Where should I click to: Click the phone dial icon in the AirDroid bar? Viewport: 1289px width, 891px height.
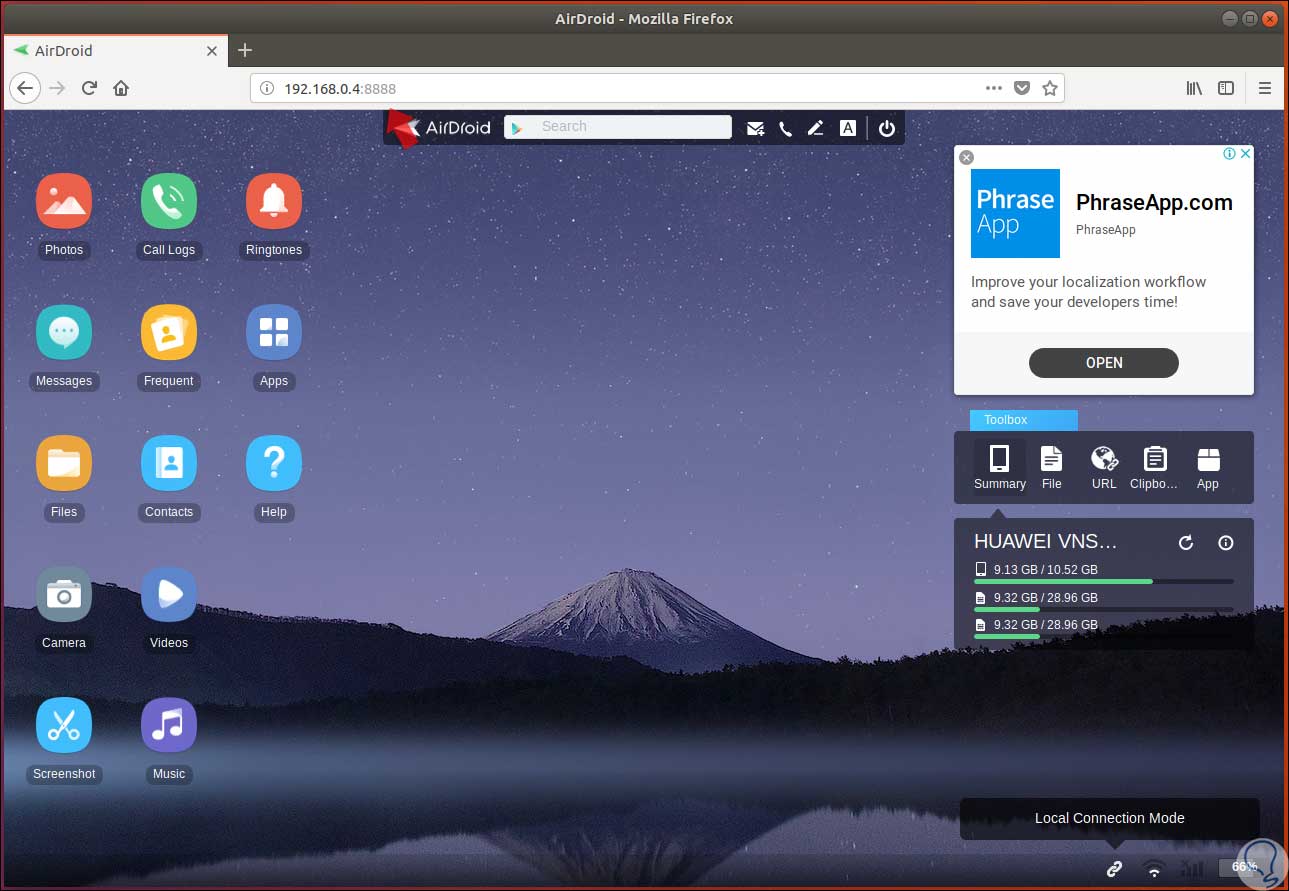(x=786, y=128)
